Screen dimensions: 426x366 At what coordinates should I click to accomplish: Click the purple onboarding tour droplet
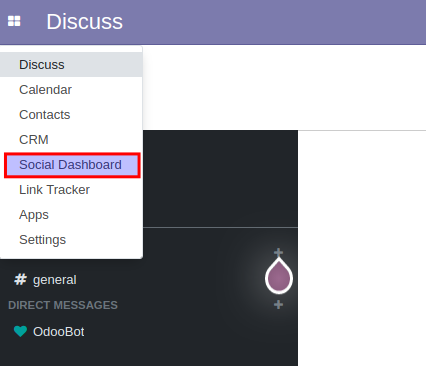[x=279, y=276]
